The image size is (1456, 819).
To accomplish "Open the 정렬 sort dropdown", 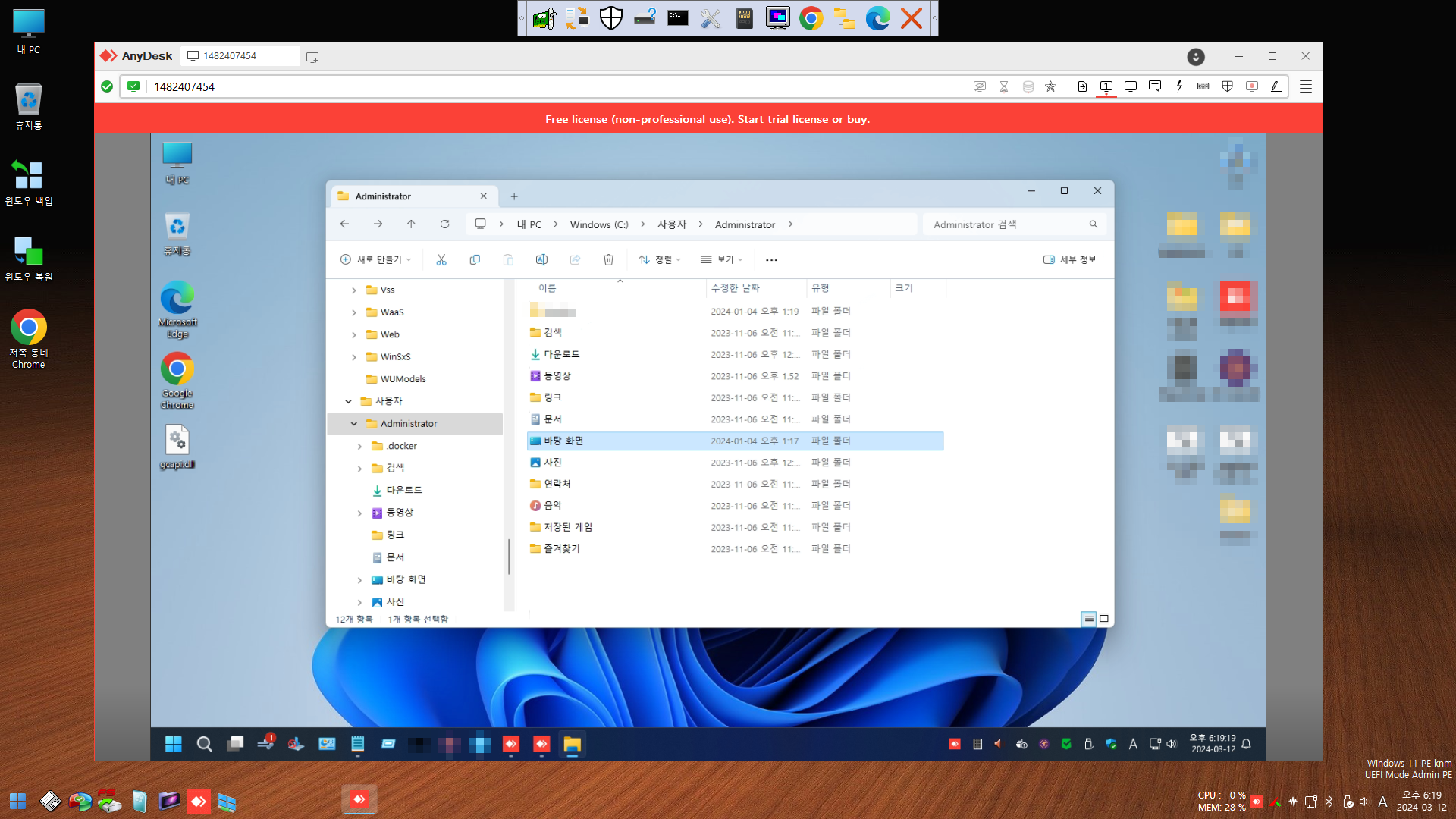I will coord(660,260).
